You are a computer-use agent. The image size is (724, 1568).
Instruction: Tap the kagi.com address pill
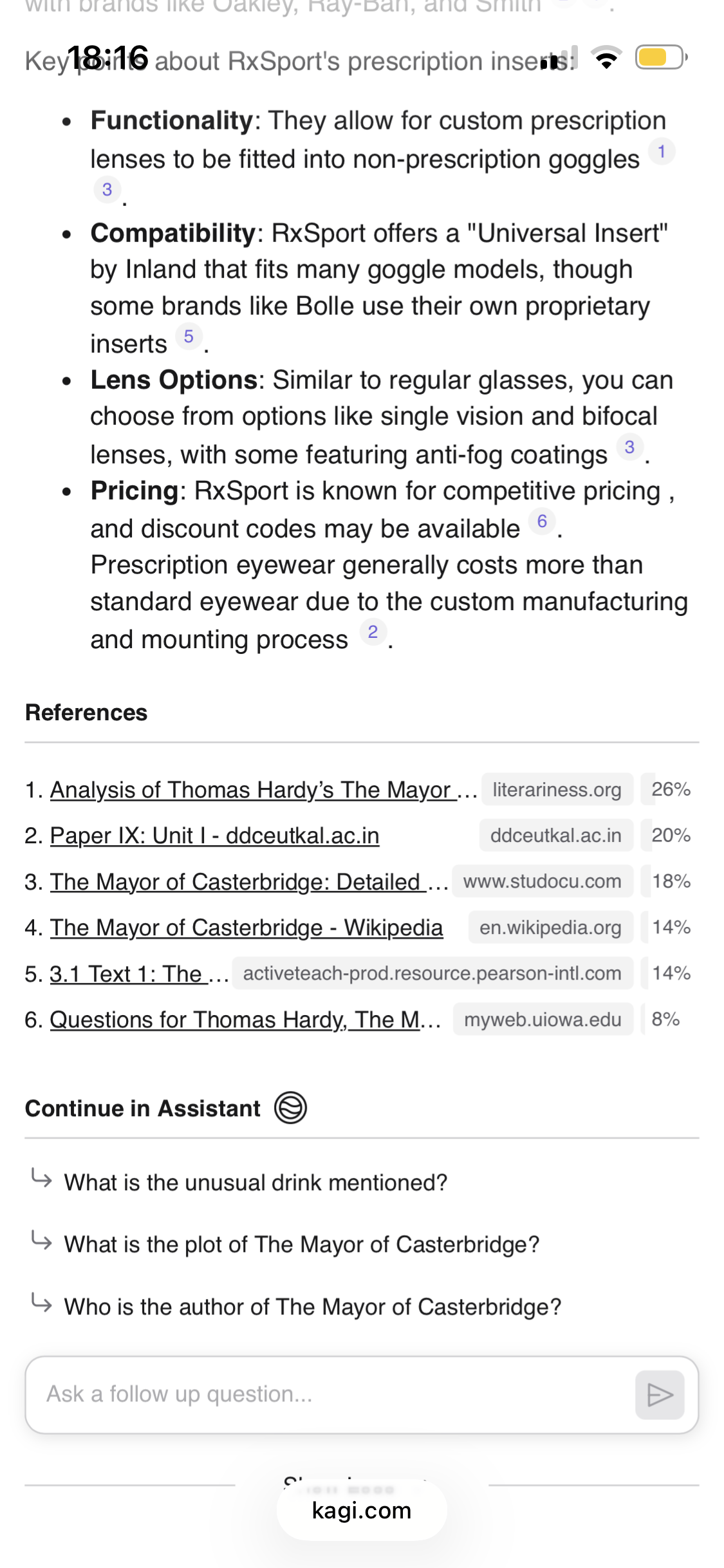(x=362, y=1510)
